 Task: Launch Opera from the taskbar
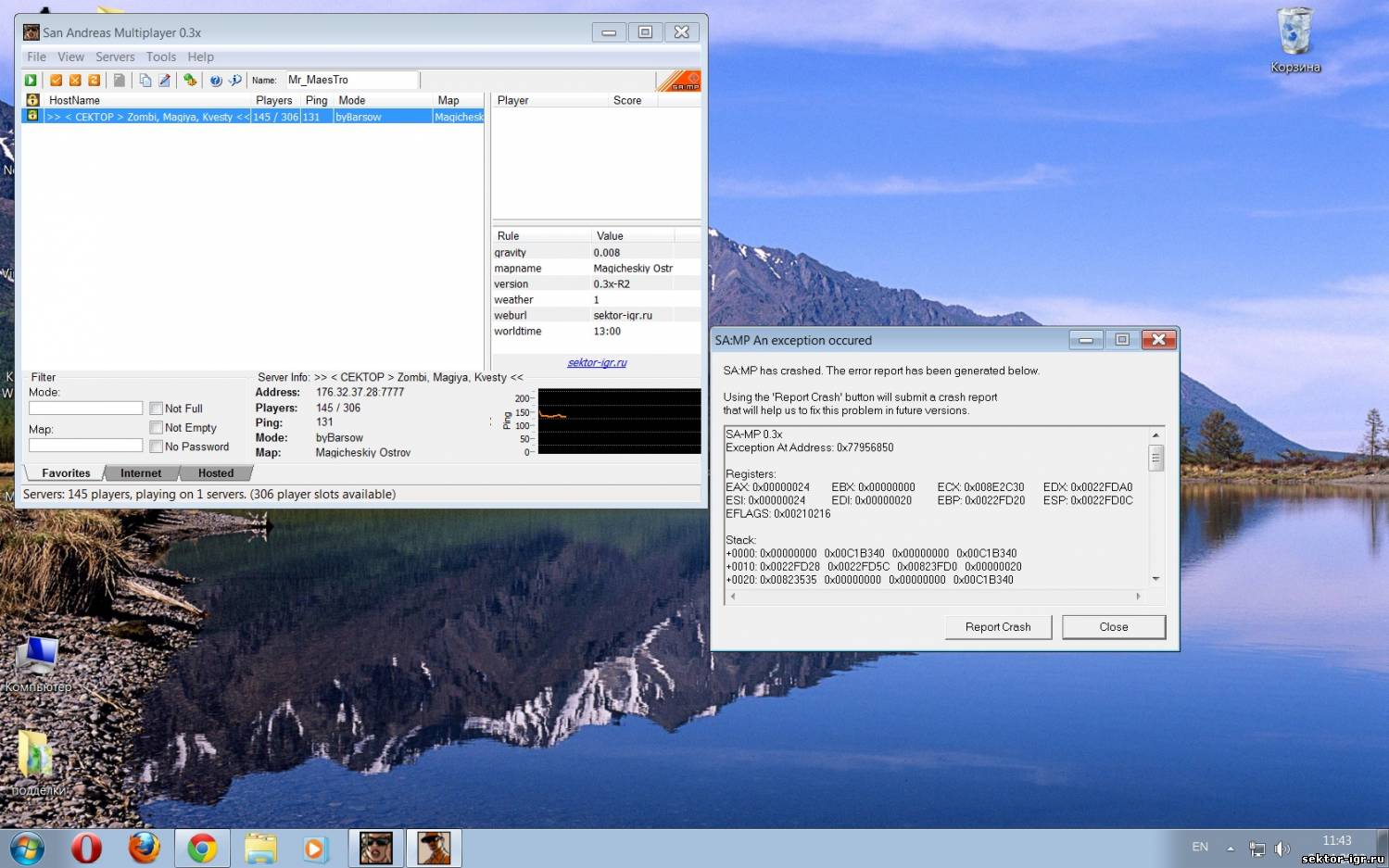click(86, 848)
